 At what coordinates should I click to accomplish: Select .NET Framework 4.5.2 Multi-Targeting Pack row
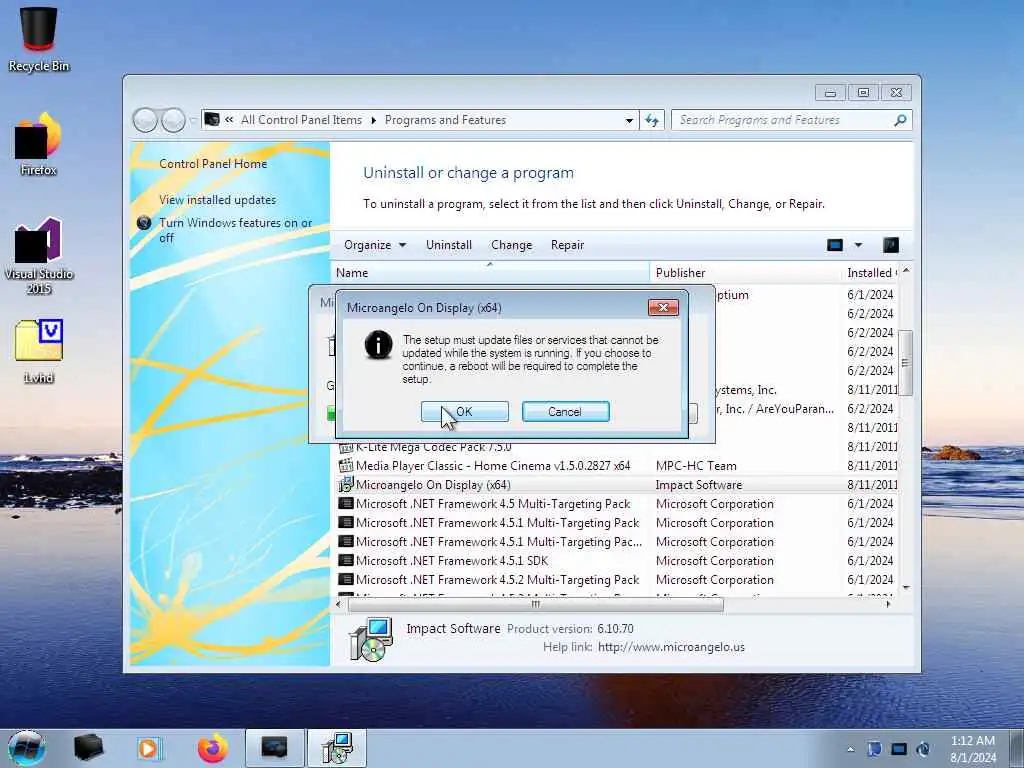pos(617,579)
